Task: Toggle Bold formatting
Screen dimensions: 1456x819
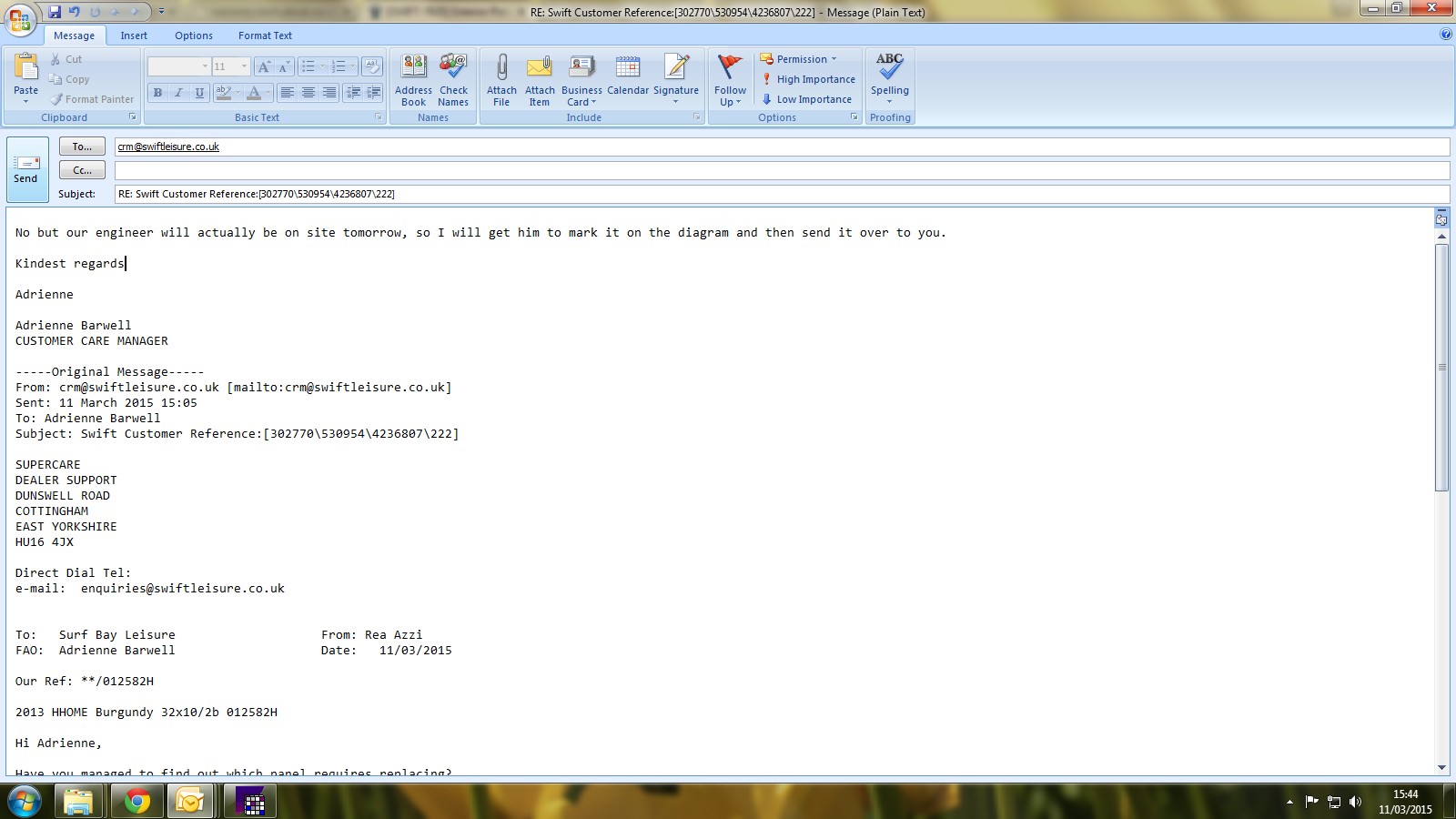Action: point(157,92)
